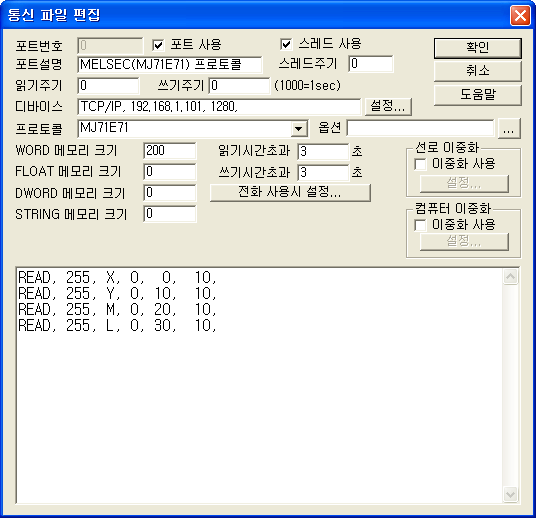Expand the 프로토콜 MJ71E71 dropdown arrow
536x518 pixels.
point(298,129)
